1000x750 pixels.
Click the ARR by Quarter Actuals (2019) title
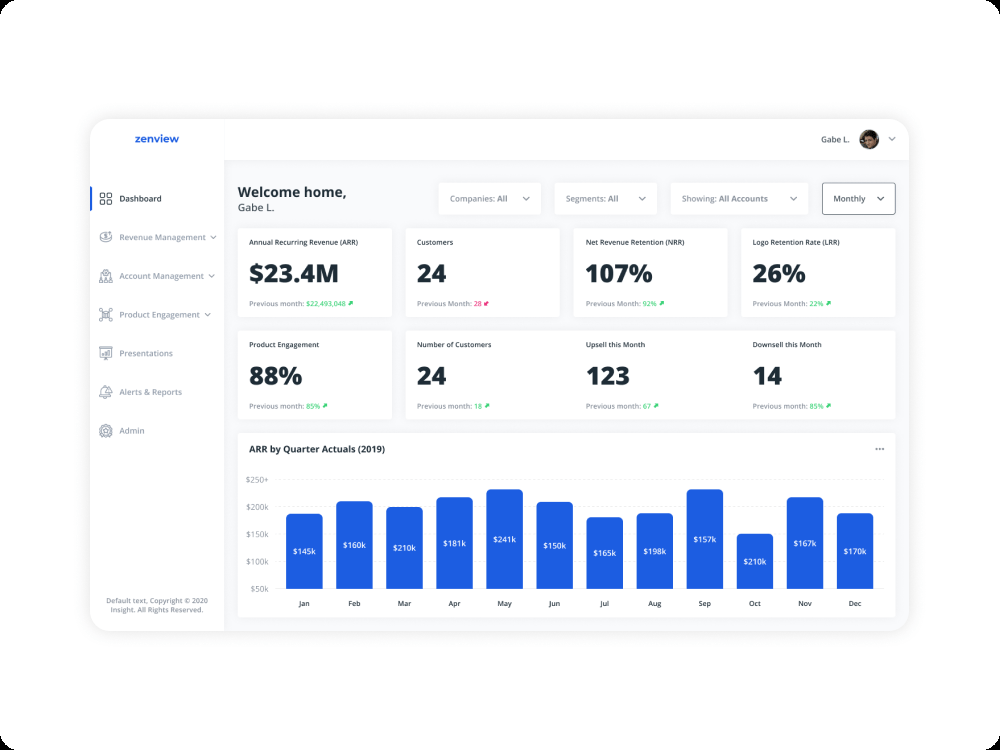(317, 450)
